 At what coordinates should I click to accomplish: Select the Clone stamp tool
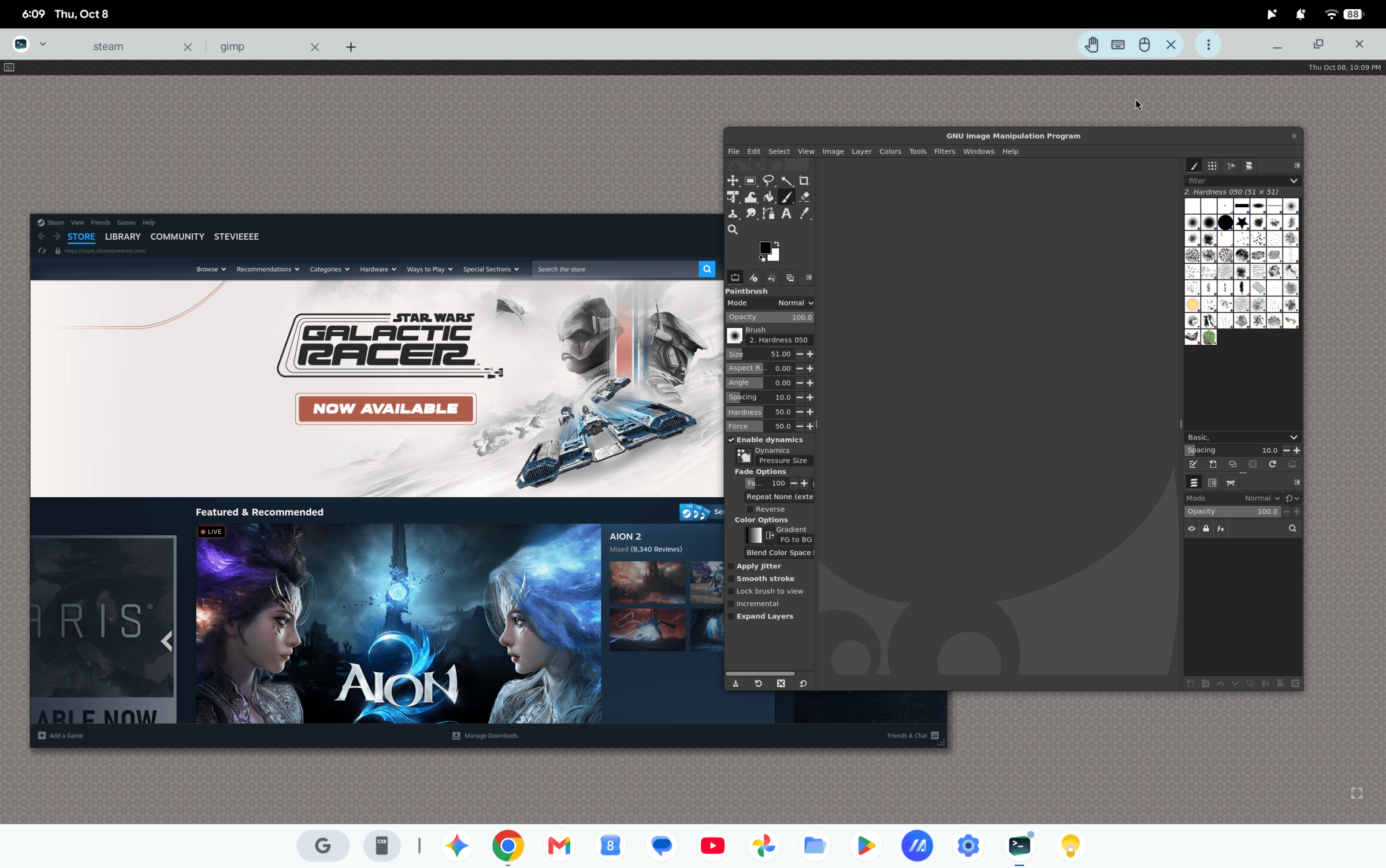(733, 214)
